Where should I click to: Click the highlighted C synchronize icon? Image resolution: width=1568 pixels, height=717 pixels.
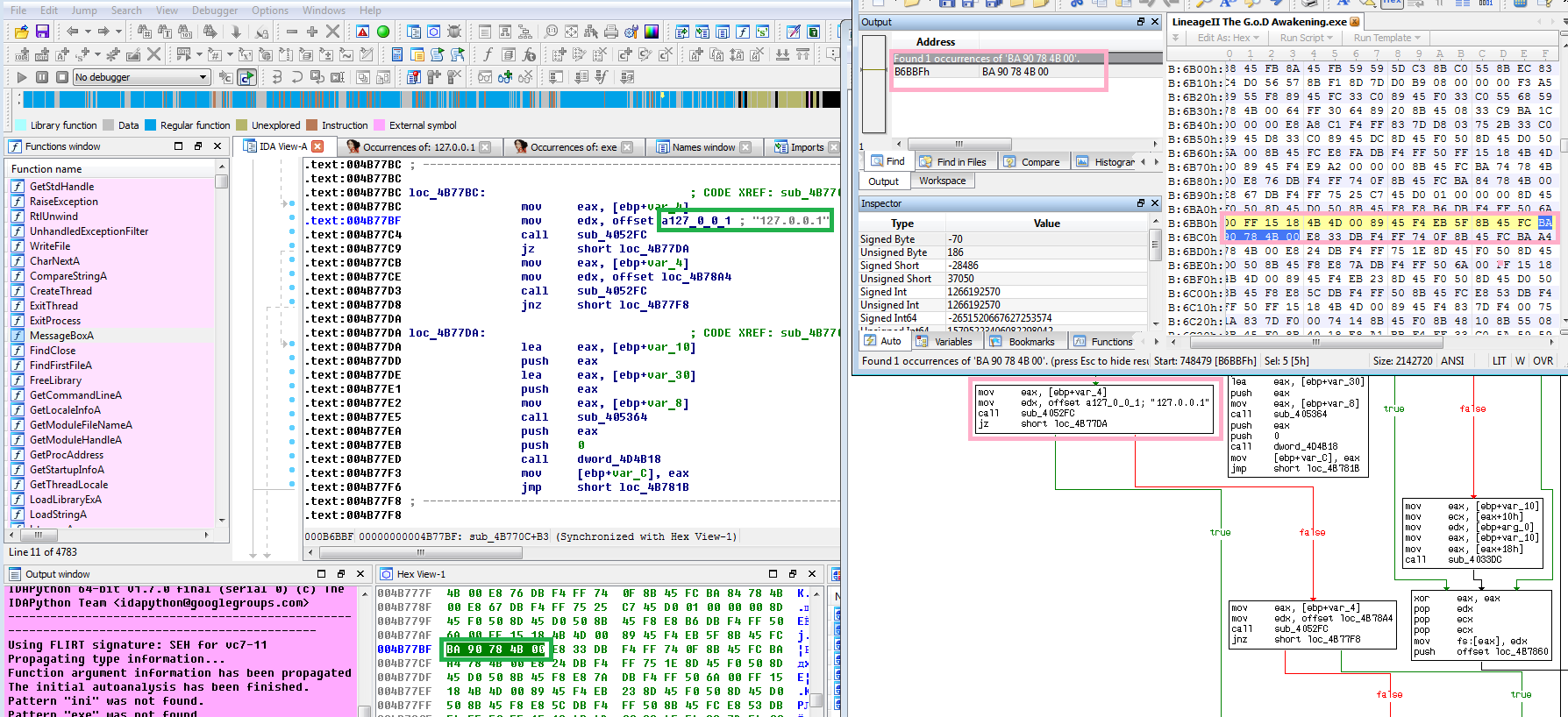point(247,77)
